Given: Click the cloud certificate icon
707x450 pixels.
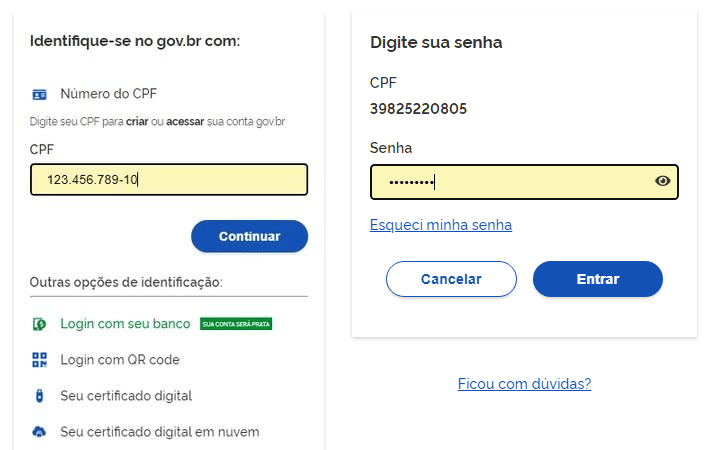Looking at the screenshot, I should click(39, 432).
